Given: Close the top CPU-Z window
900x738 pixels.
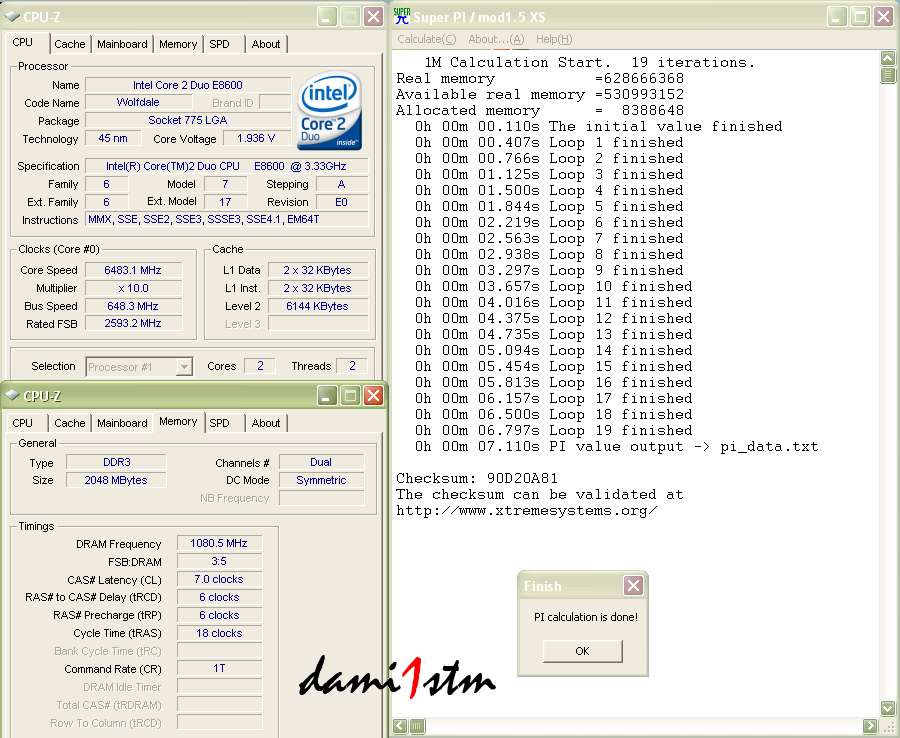Looking at the screenshot, I should tap(374, 17).
